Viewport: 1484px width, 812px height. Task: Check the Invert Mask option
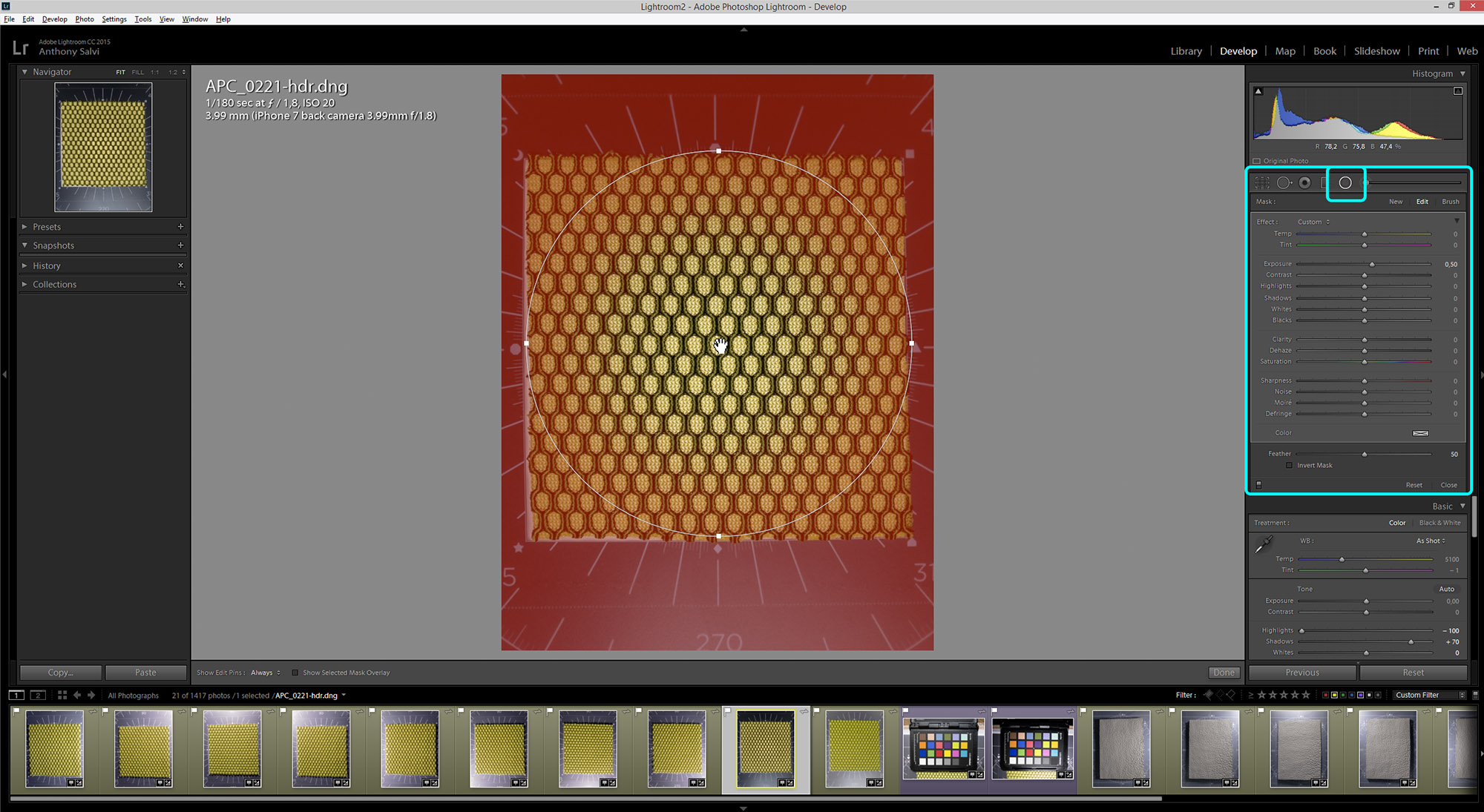1290,465
